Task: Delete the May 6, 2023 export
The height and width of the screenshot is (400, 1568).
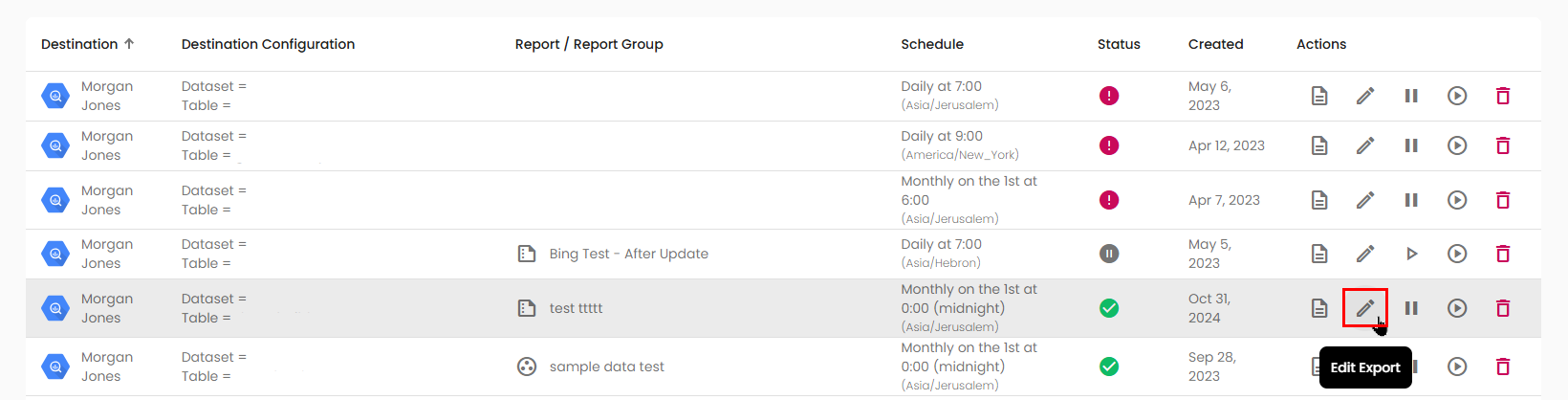Action: pyautogui.click(x=1502, y=96)
